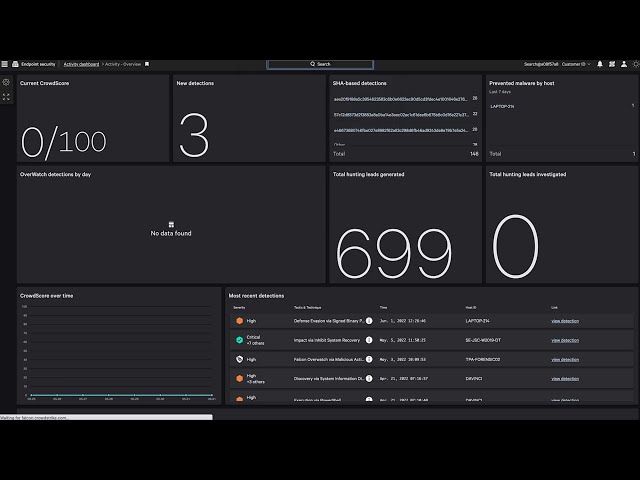
Task: Click the CrowdScore over time line chart
Action: click(x=119, y=352)
